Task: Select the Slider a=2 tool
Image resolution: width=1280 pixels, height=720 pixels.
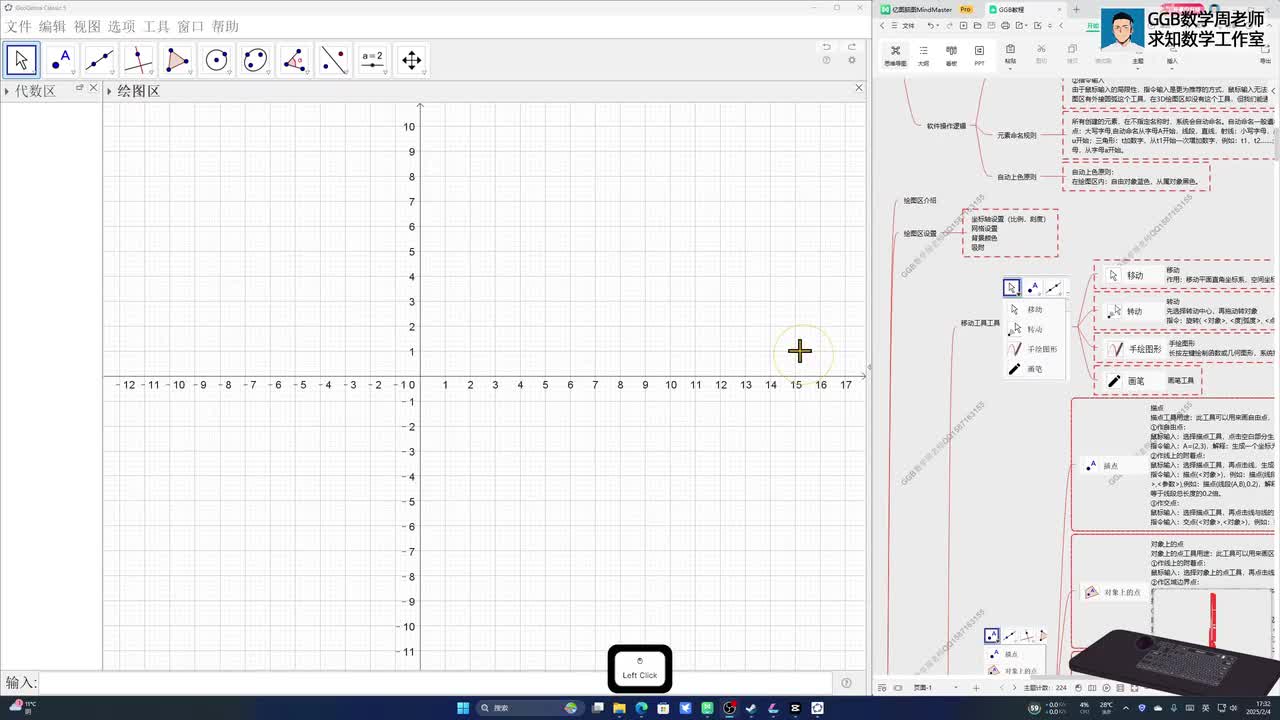Action: click(x=372, y=60)
